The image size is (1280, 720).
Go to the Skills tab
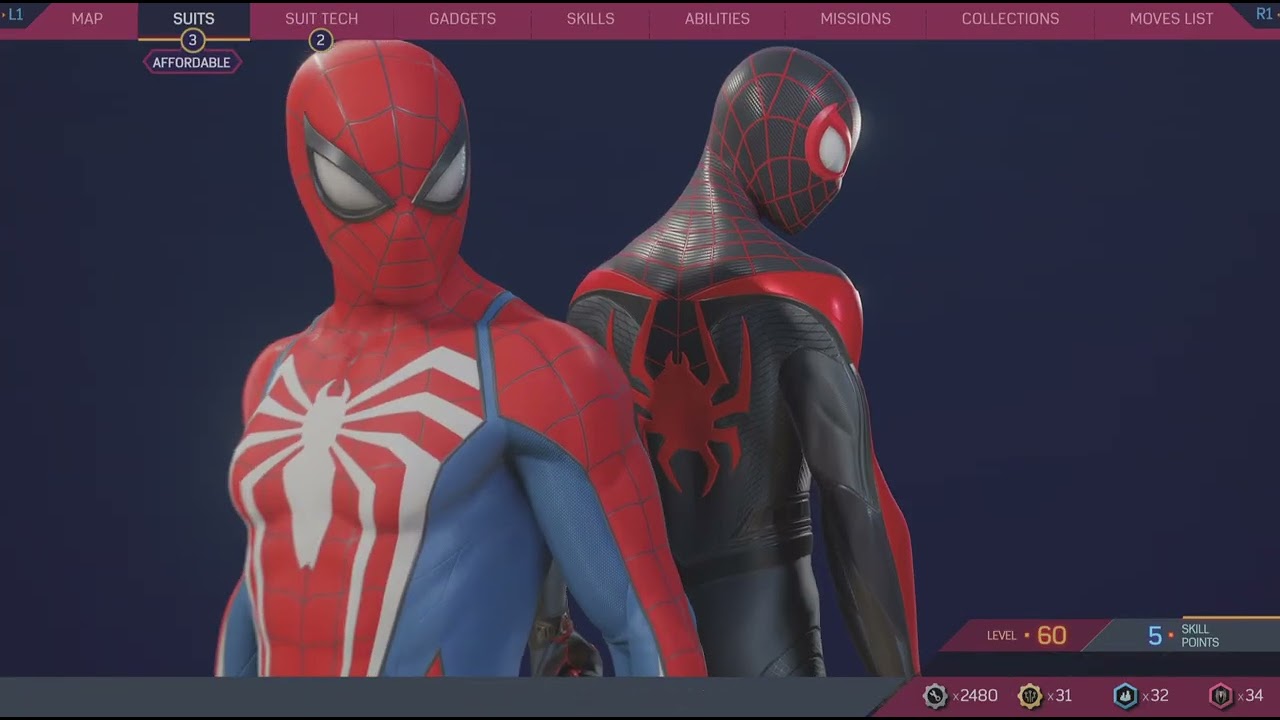click(x=590, y=19)
